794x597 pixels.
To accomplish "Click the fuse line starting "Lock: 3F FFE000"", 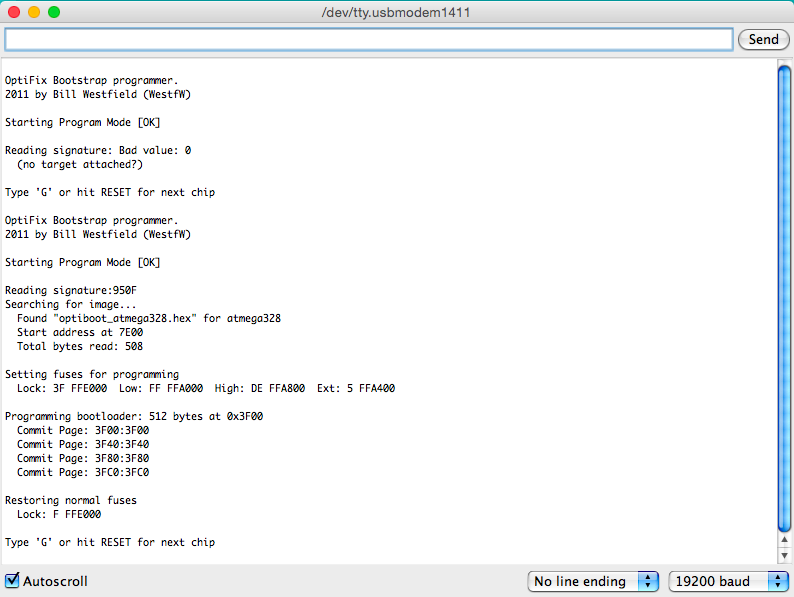I will (206, 388).
